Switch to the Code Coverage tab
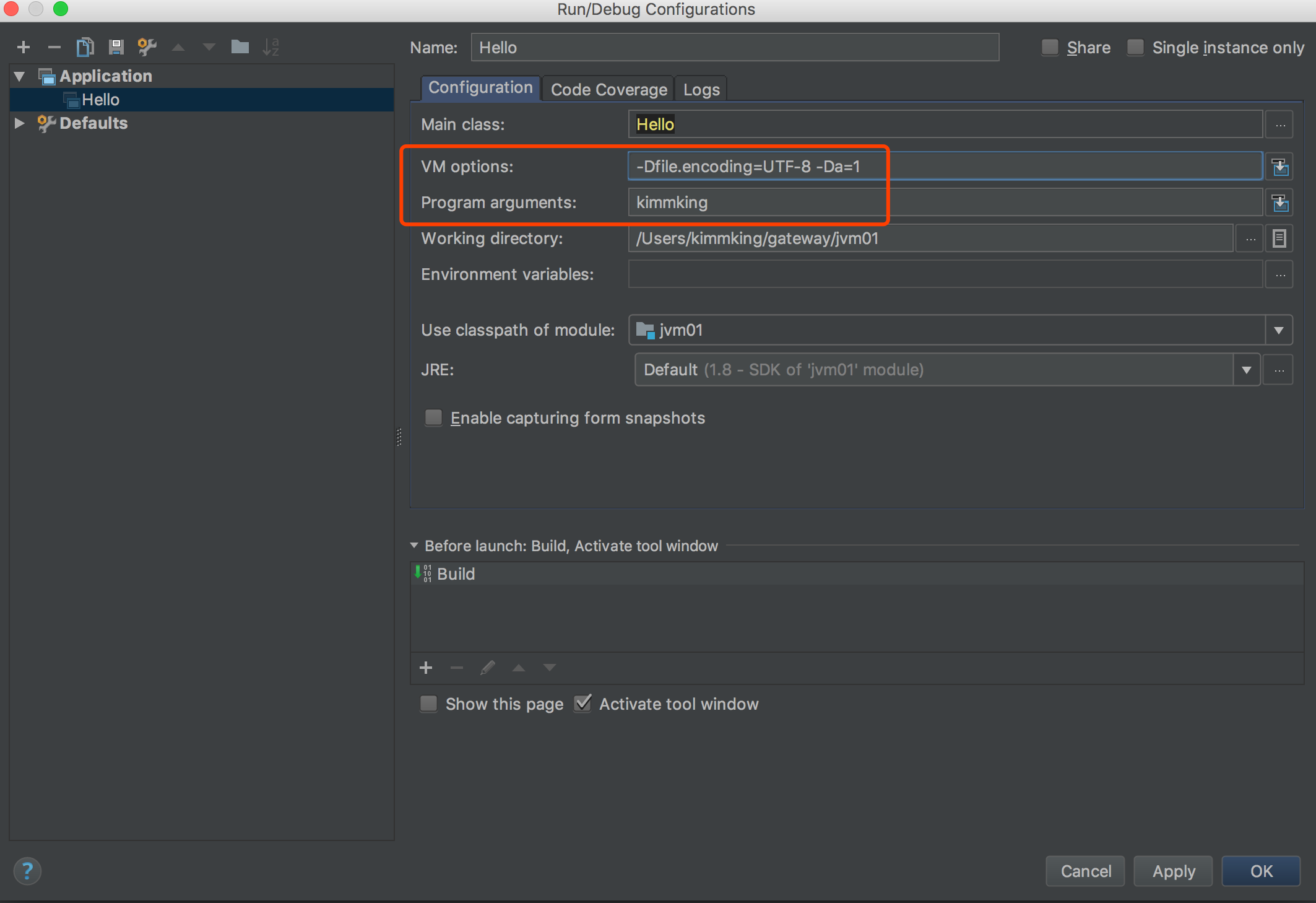1316x903 pixels. pyautogui.click(x=608, y=90)
